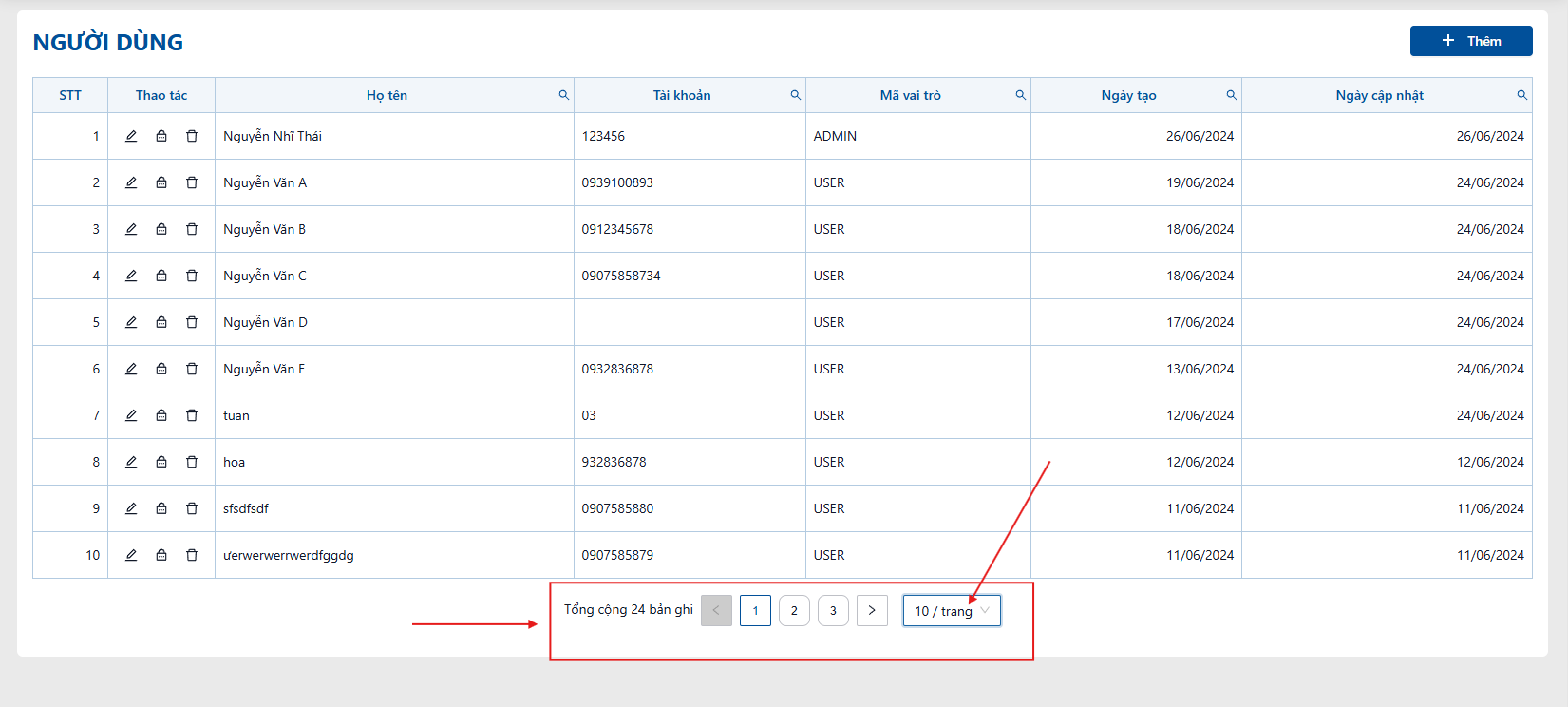Click account value 09075858734
The image size is (1568, 707).
621,276
